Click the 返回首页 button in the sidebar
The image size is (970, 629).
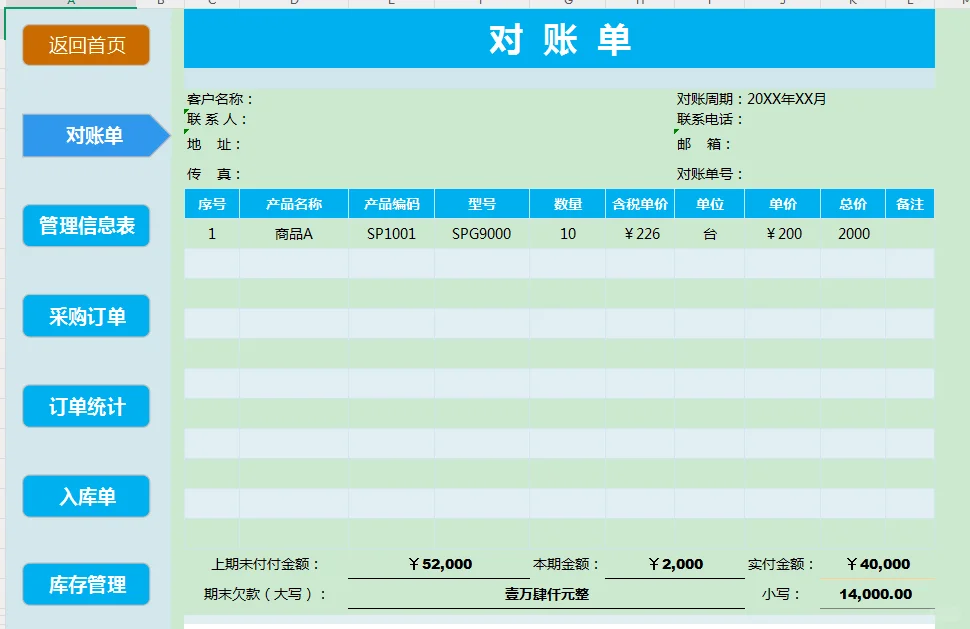pos(85,45)
